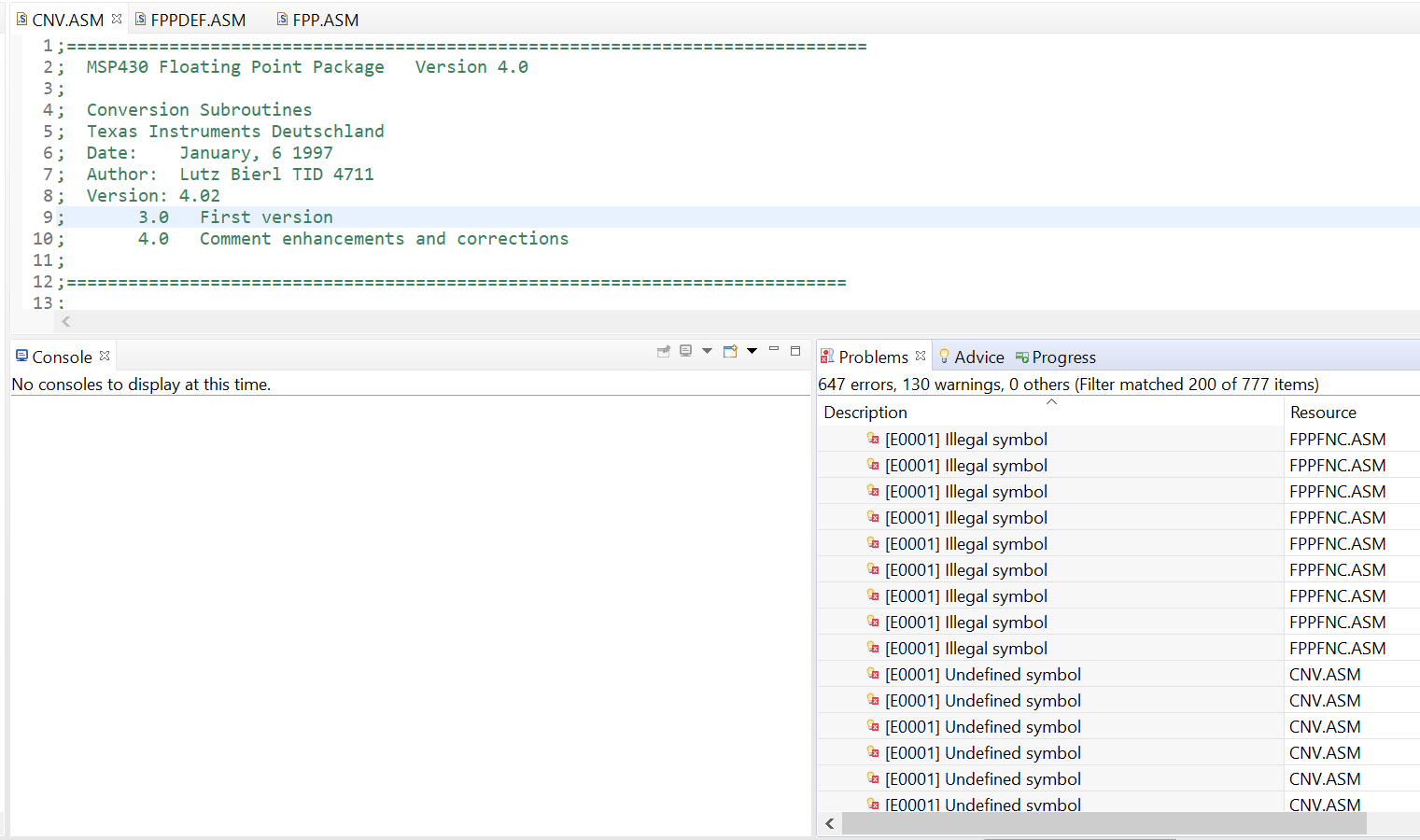Screen dimensions: 1420x840
Task: Click 'Version 4.0' text on line 2
Action: 471,66
